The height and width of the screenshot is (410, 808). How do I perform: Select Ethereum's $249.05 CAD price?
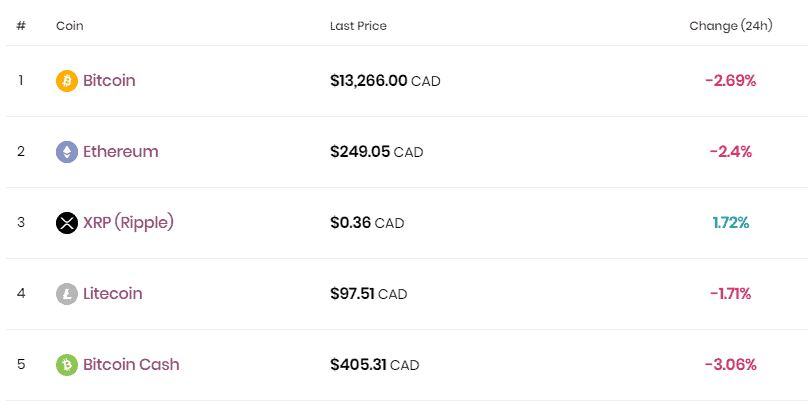pyautogui.click(x=376, y=152)
